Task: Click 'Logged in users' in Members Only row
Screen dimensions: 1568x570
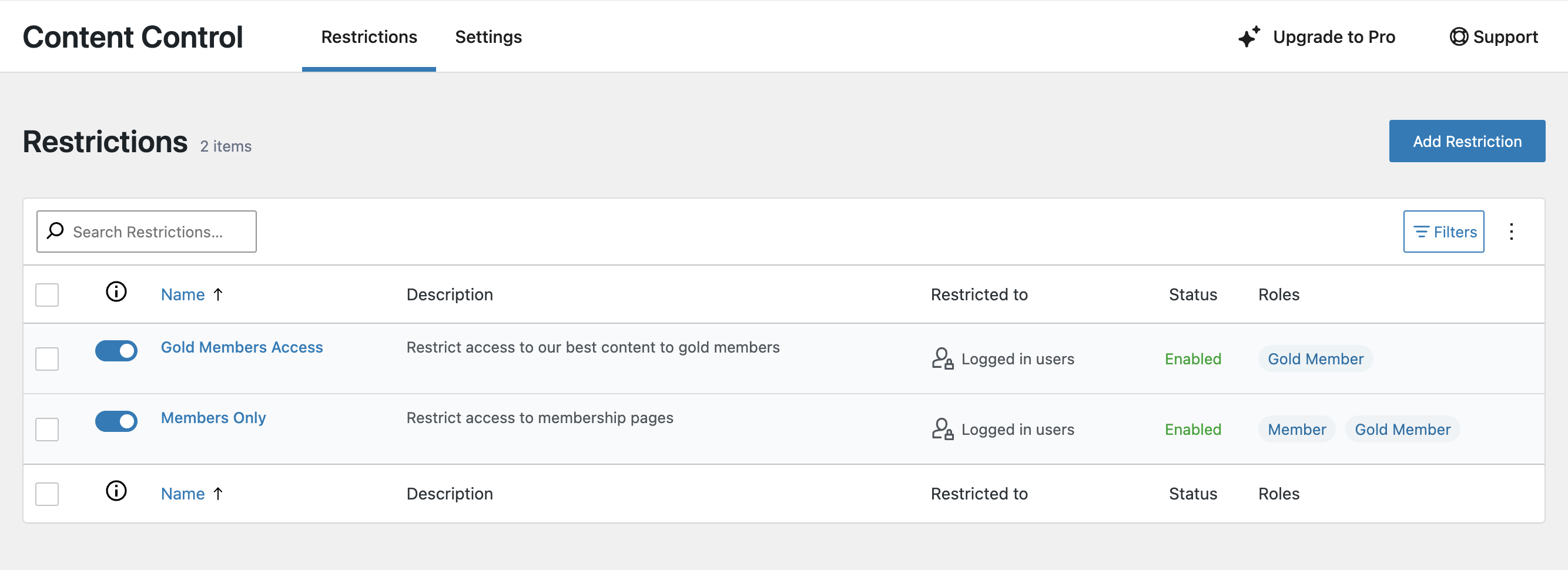Action: coord(1017,430)
